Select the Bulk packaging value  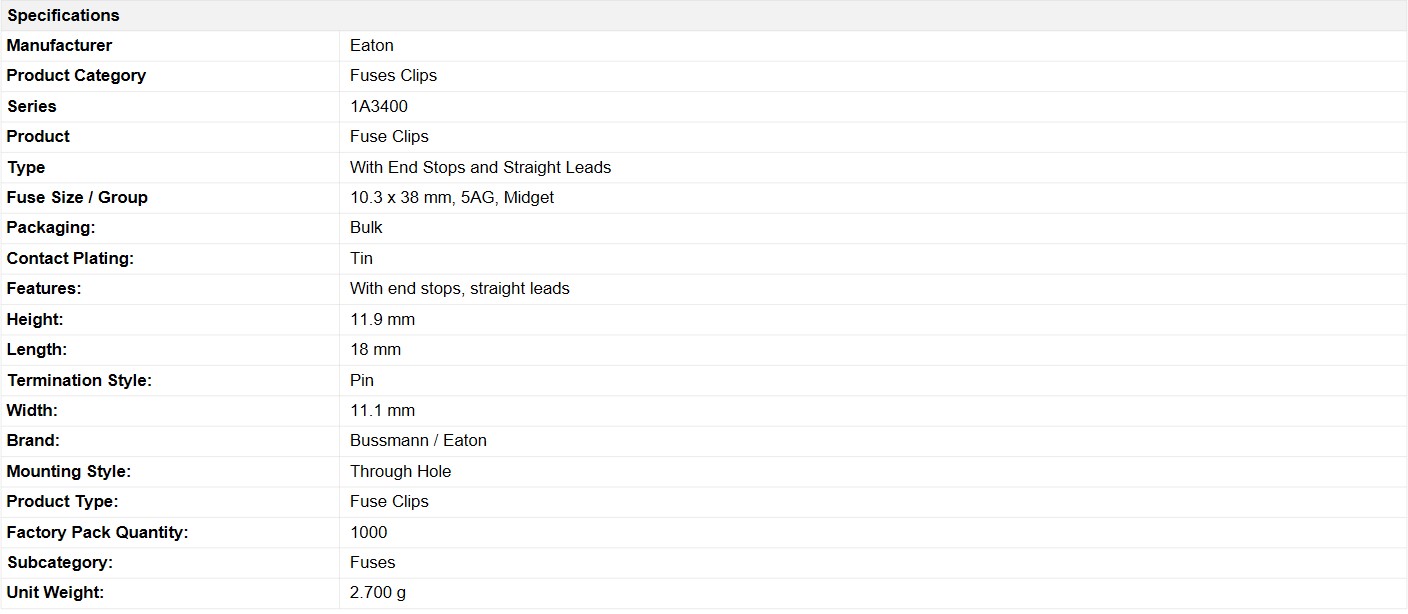click(366, 227)
